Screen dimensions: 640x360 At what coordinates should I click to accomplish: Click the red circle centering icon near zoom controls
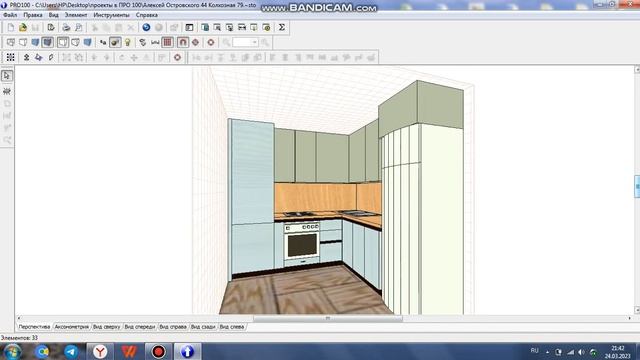pos(211,42)
